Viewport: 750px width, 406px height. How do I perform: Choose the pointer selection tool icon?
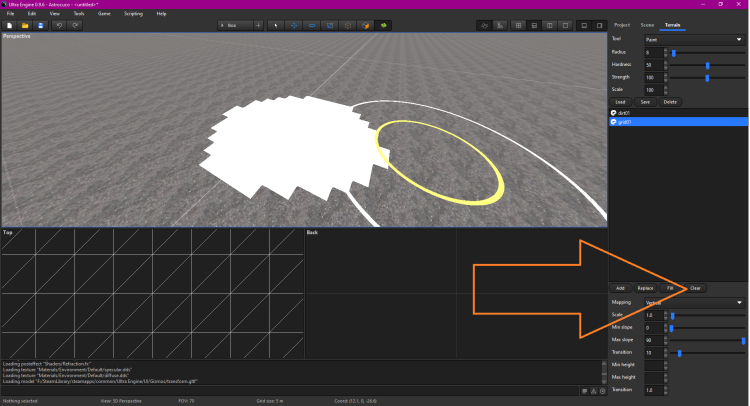(277, 24)
